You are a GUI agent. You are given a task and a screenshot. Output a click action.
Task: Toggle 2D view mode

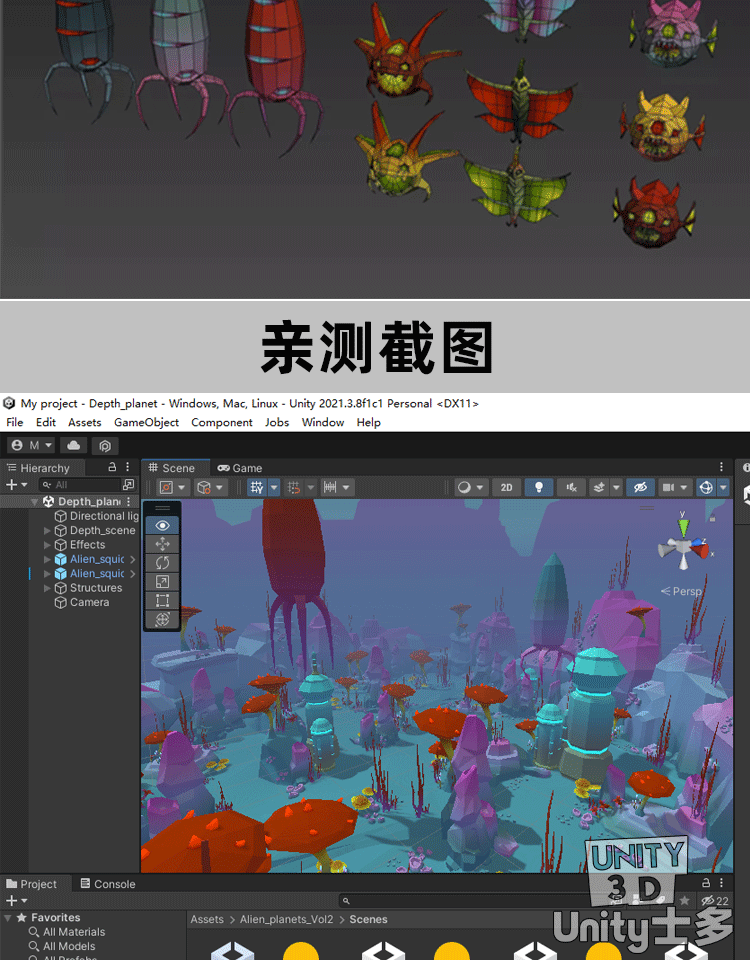pyautogui.click(x=506, y=487)
